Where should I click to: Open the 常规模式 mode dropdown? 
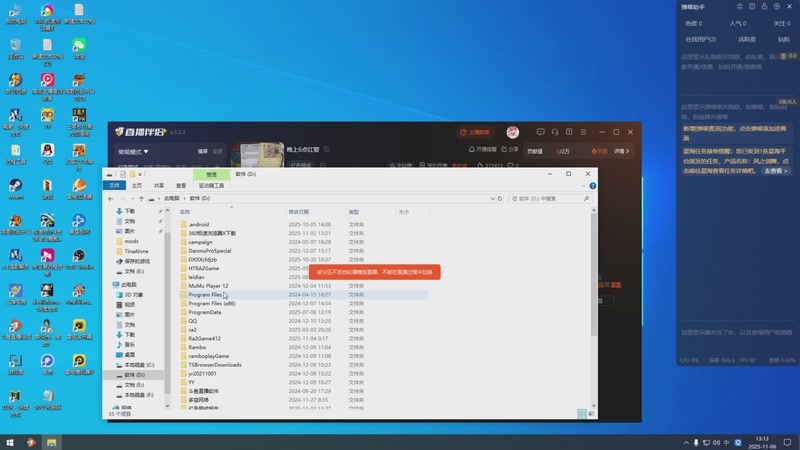tap(133, 152)
